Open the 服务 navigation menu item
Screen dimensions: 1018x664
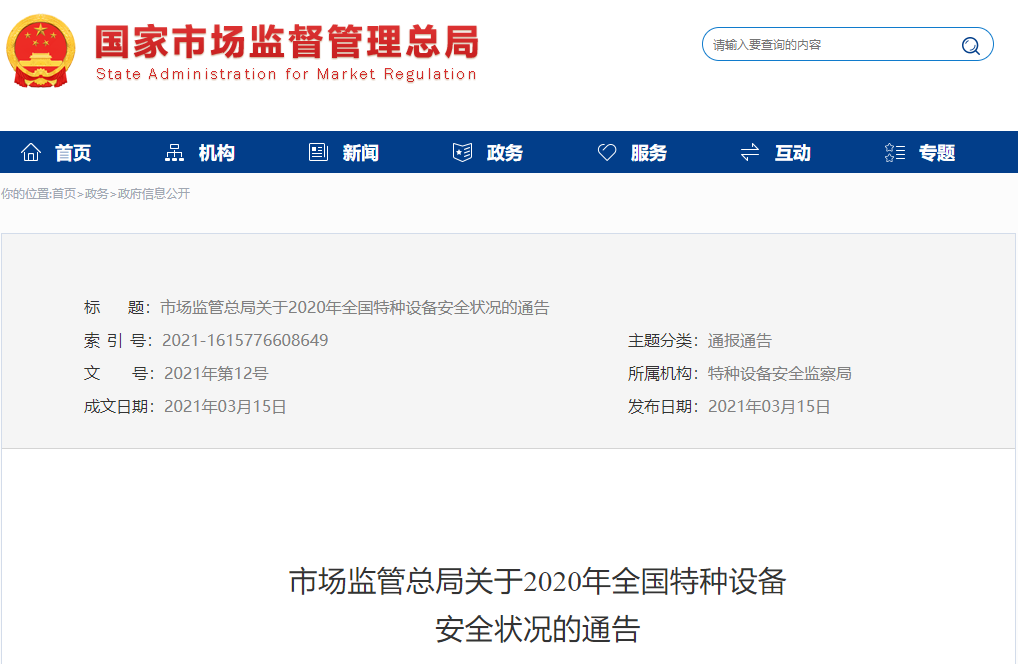(x=649, y=153)
